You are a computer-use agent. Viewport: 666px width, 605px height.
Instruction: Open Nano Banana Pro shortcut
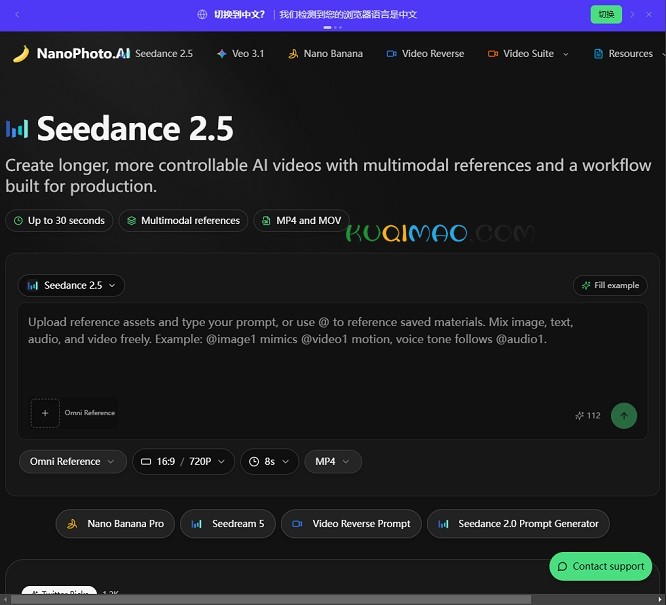tap(115, 523)
